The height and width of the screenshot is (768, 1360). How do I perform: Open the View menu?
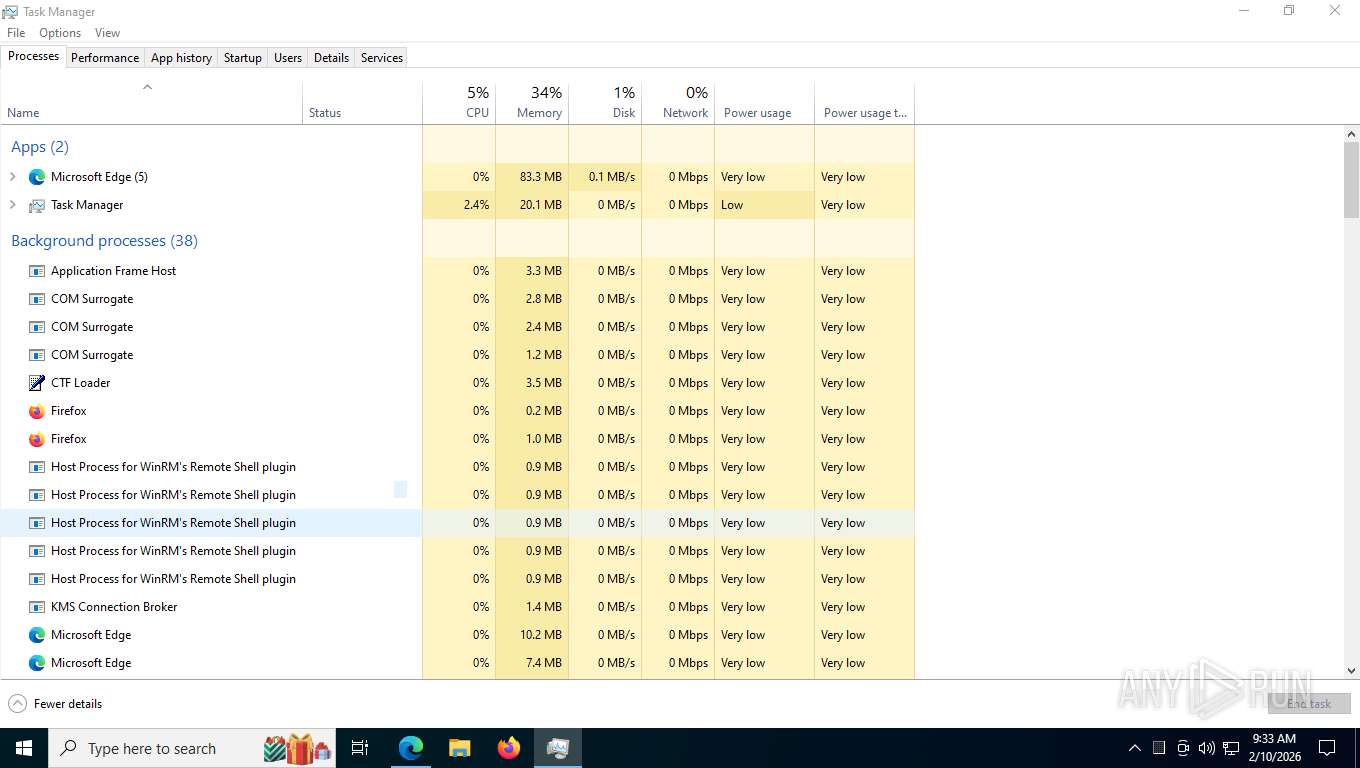[x=107, y=33]
